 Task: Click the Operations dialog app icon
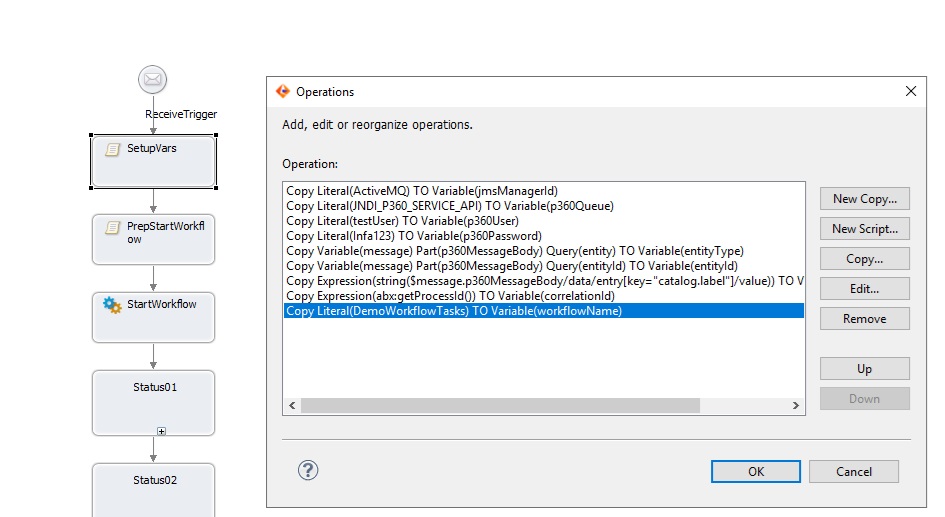pos(283,91)
